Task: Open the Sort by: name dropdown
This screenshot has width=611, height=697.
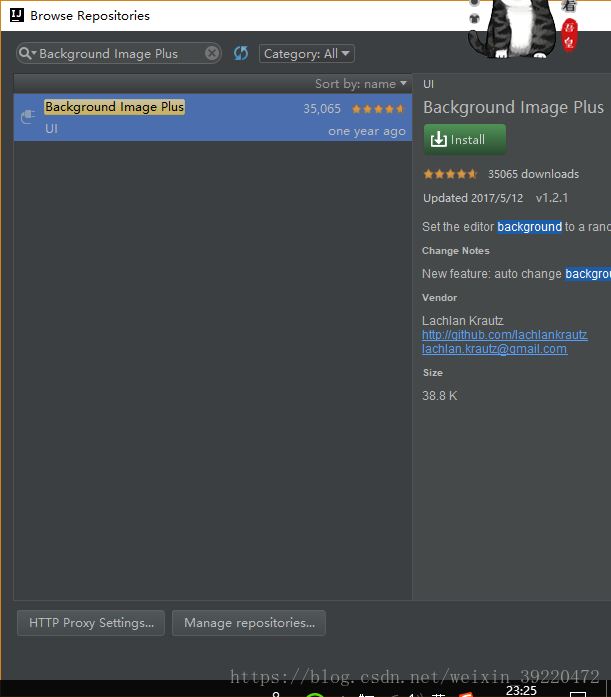Action: 360,84
